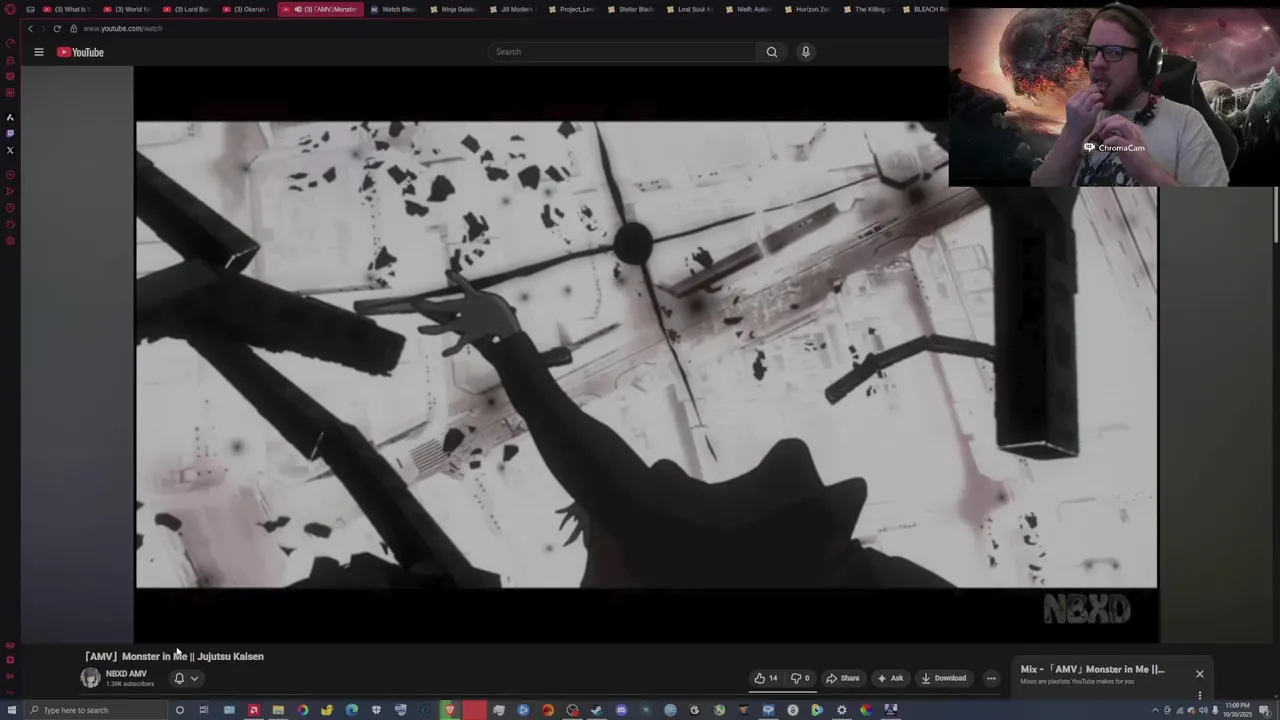Open Steam from the taskbar
The width and height of the screenshot is (1280, 720).
[x=597, y=710]
